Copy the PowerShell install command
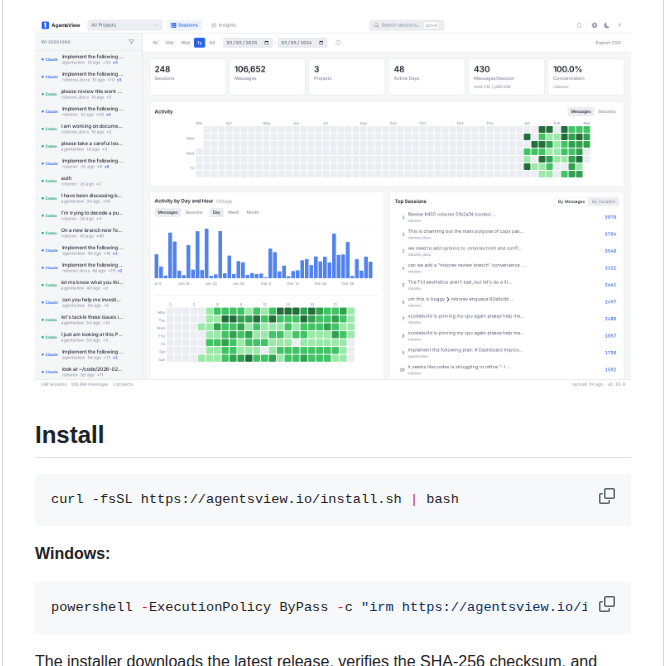The width and height of the screenshot is (666, 666). [606, 604]
